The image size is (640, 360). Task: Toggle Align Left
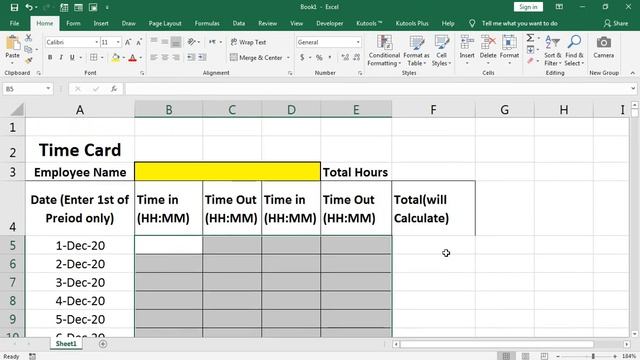tap(154, 58)
